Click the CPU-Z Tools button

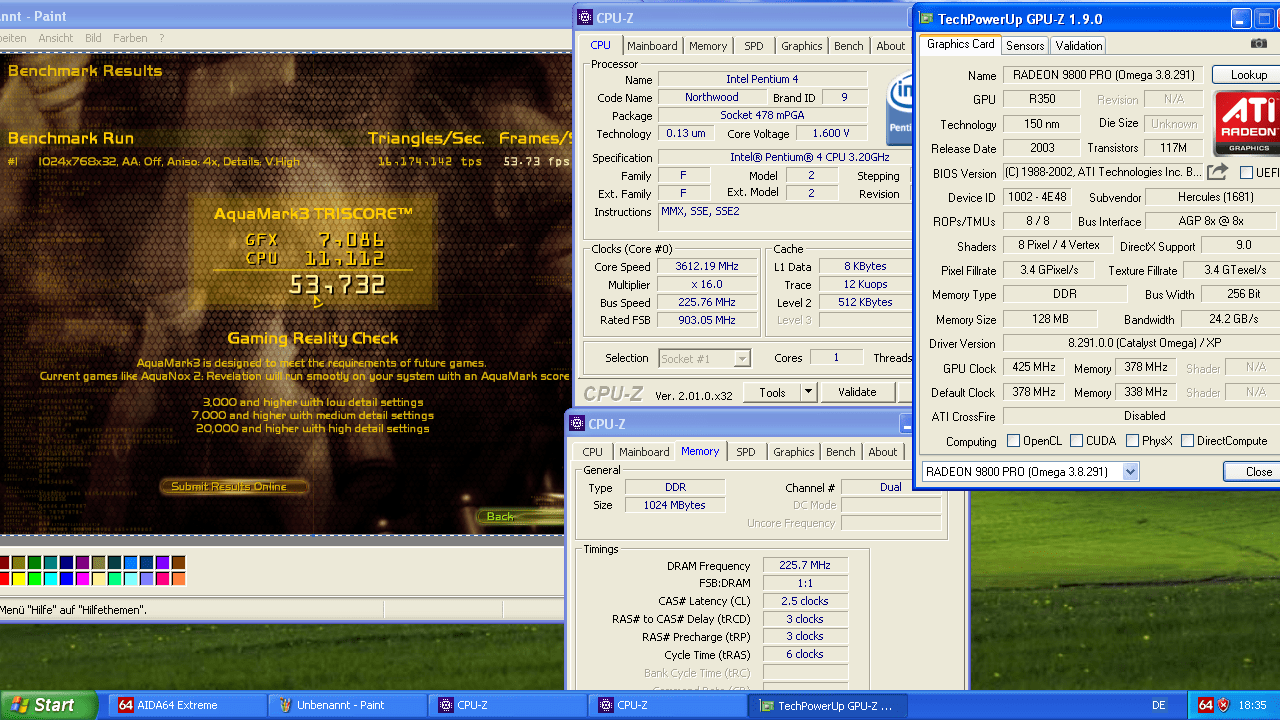point(772,392)
